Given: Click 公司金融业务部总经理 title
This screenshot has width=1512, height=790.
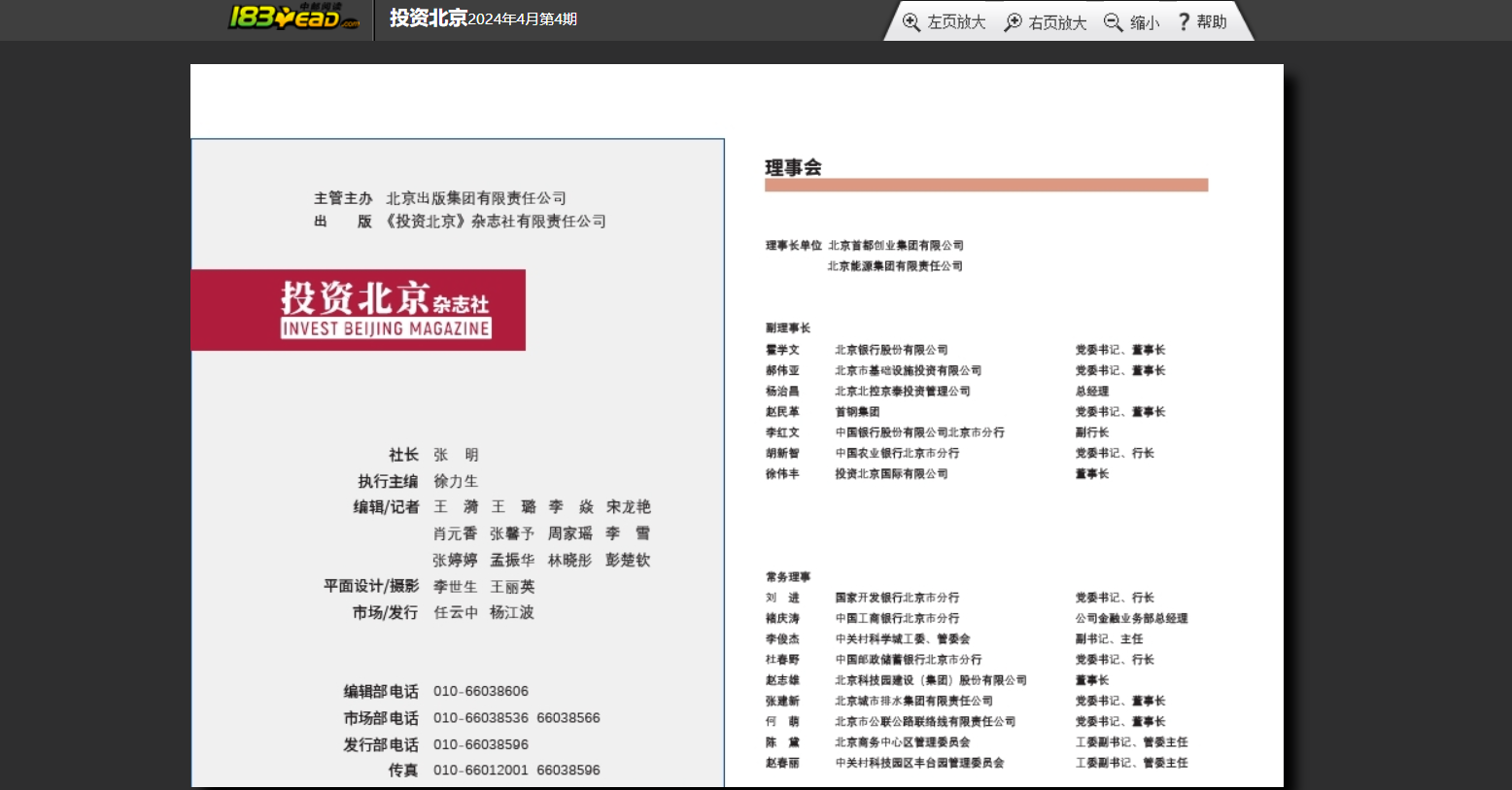Looking at the screenshot, I should [x=1131, y=618].
